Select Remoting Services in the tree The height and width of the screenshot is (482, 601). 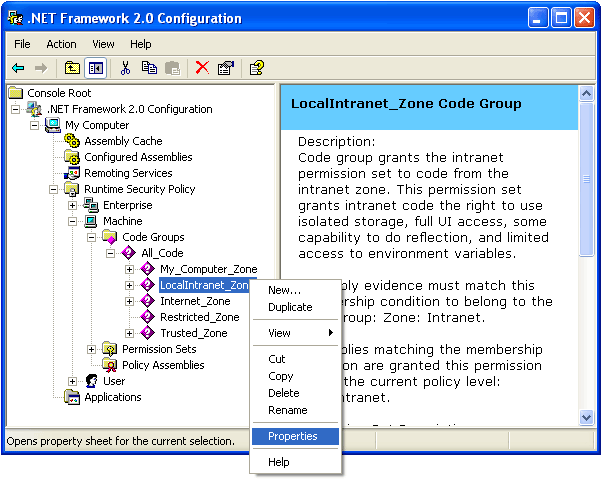pyautogui.click(x=127, y=173)
